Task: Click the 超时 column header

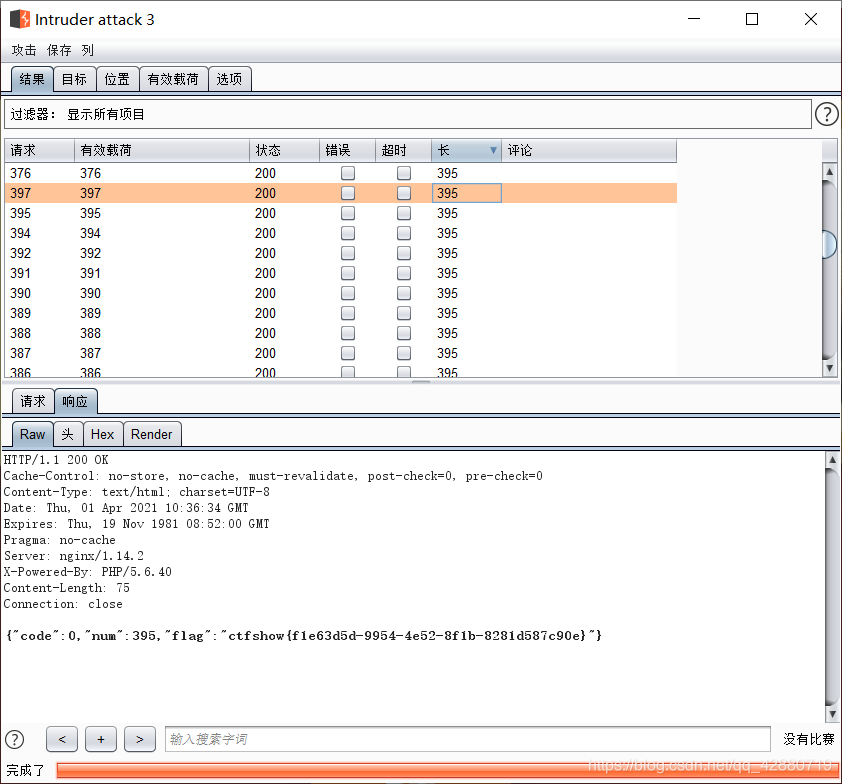Action: (403, 150)
